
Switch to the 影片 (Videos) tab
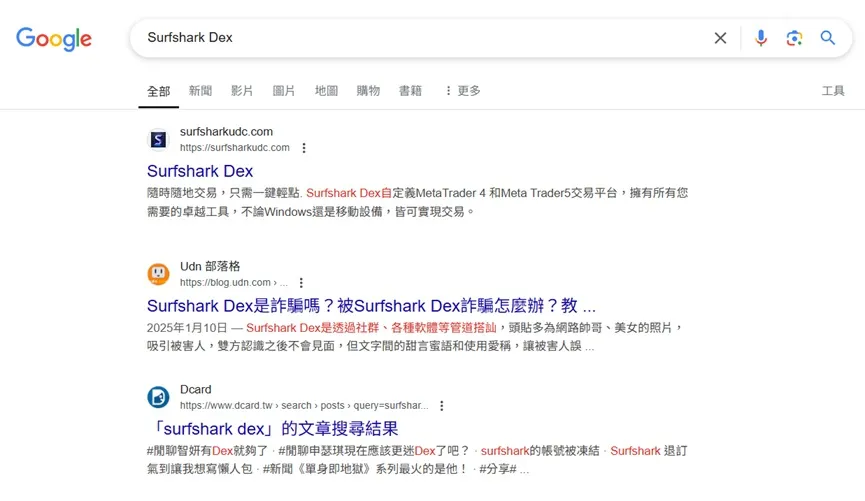[x=242, y=90]
